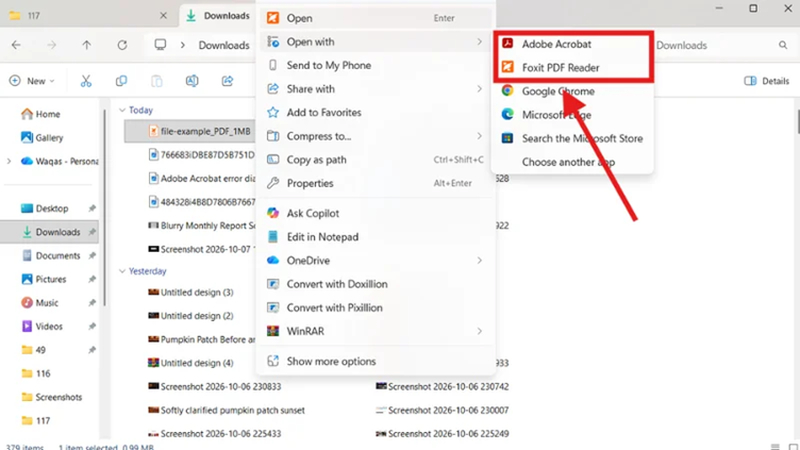Switch to the 117 tab
800x450 pixels.
click(87, 15)
